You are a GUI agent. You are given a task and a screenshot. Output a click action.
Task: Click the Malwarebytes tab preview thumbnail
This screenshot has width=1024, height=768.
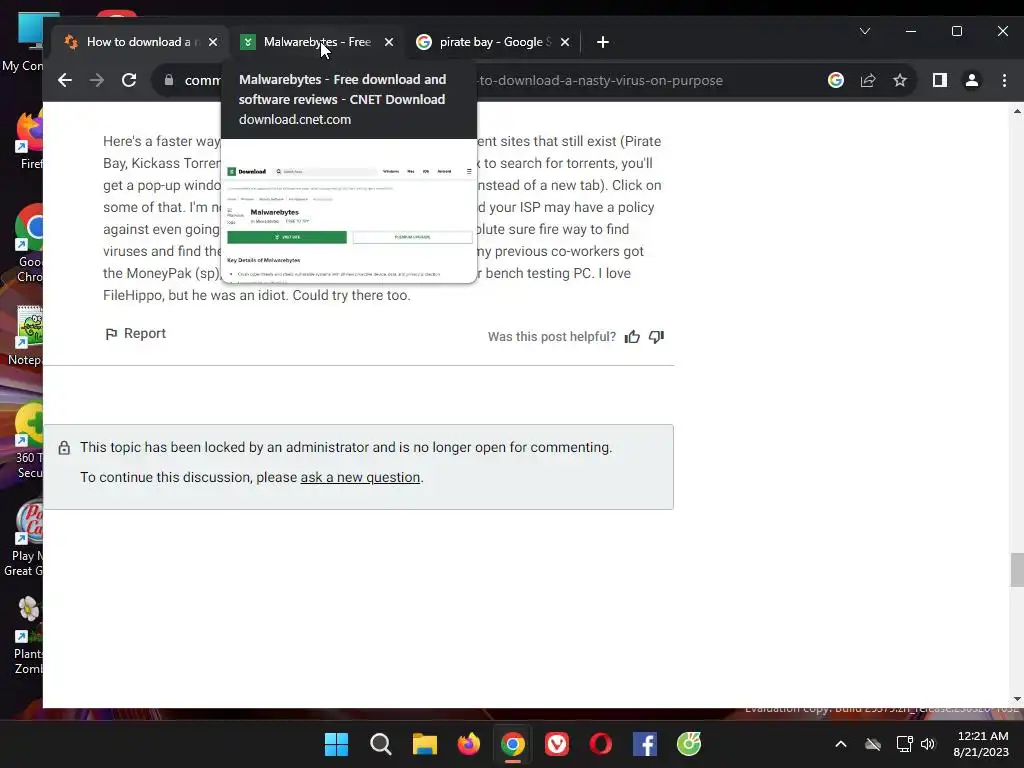point(349,211)
